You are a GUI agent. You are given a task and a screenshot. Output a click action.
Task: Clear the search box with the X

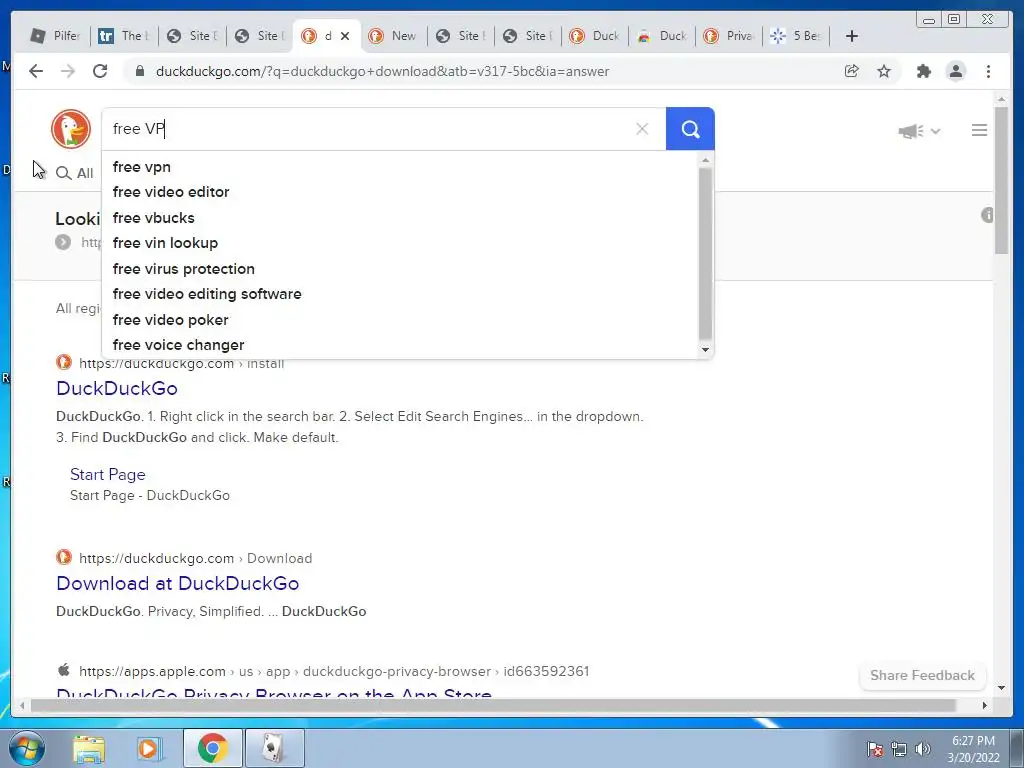[x=642, y=129]
